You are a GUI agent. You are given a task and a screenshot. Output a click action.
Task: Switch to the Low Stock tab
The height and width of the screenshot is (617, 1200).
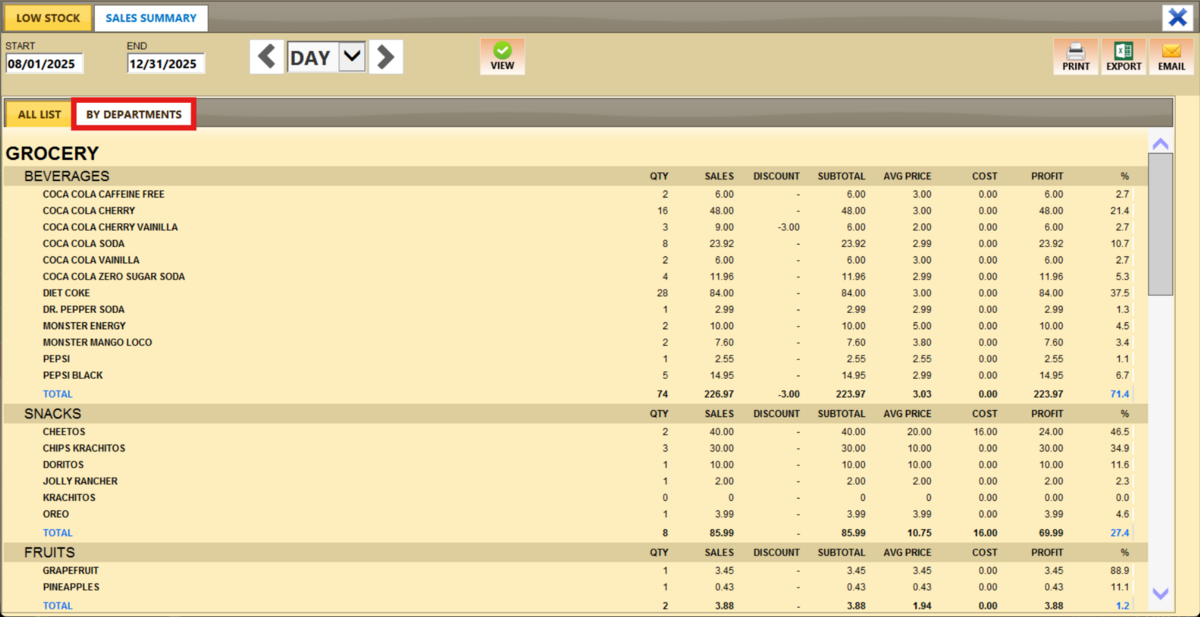tap(48, 18)
